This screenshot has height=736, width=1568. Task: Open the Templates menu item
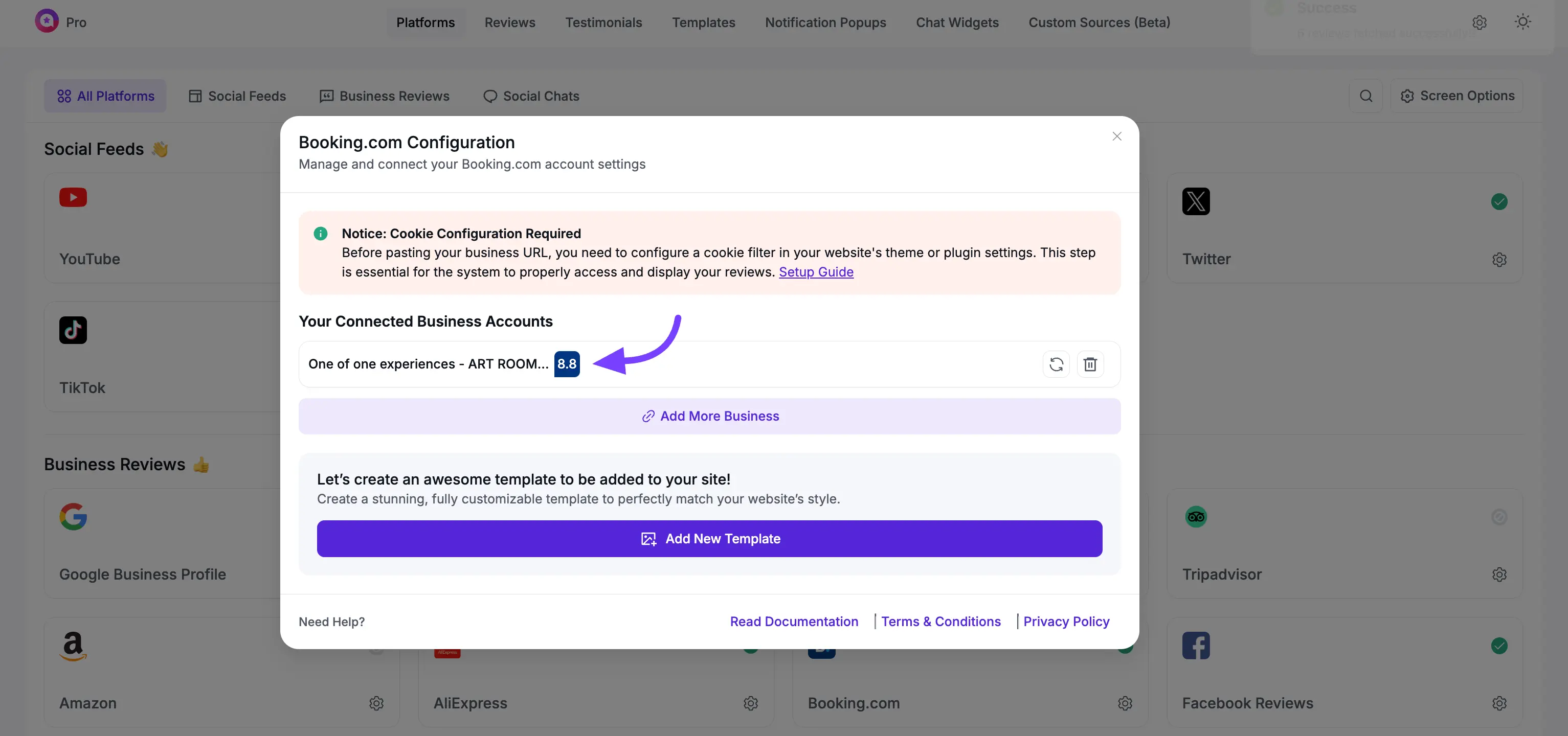pyautogui.click(x=704, y=22)
